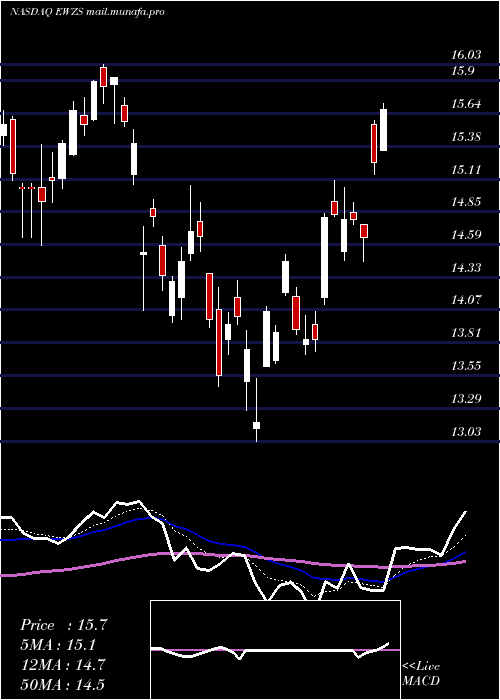Click the lowest candle near 13.03
This screenshot has height=700, width=500.
coord(256,425)
